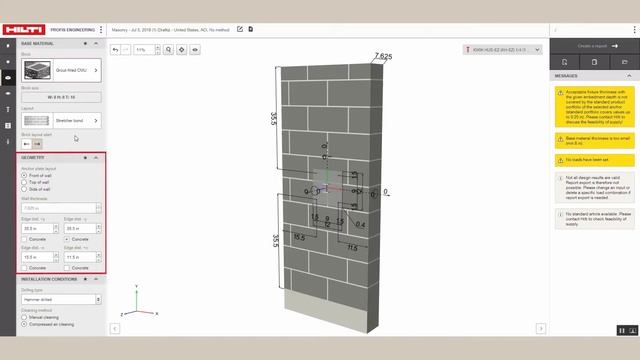Click the pause button at bottom right
The height and width of the screenshot is (360, 640).
pos(622,331)
